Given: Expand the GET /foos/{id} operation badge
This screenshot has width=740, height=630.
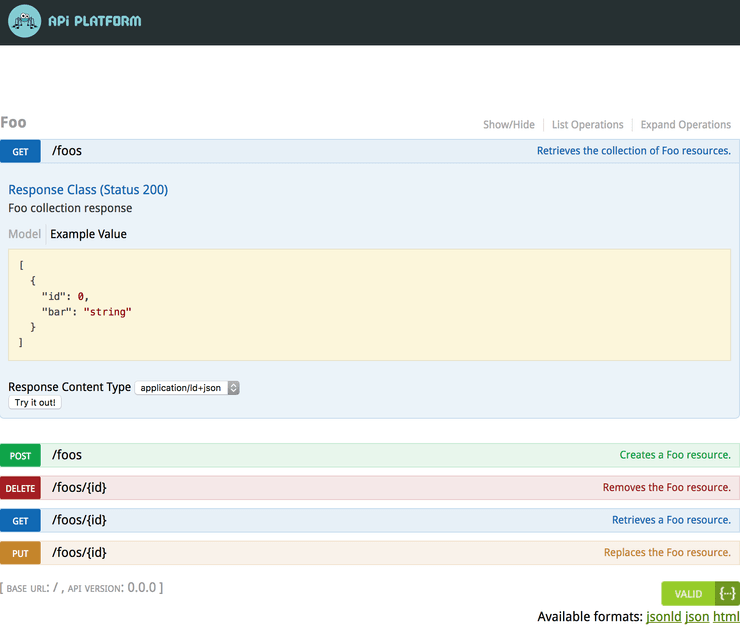Looking at the screenshot, I should point(20,521).
